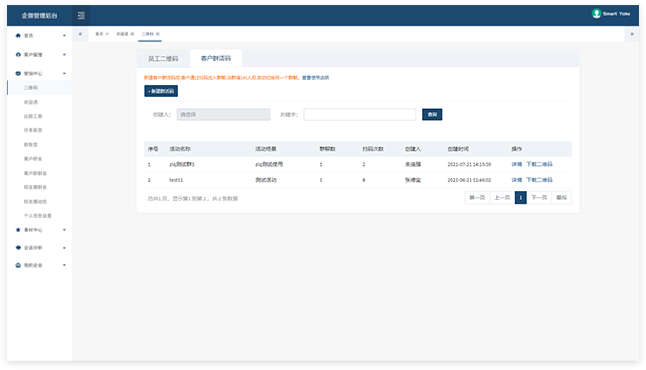Expand the 客户管理 sidebar menu

click(x=40, y=54)
